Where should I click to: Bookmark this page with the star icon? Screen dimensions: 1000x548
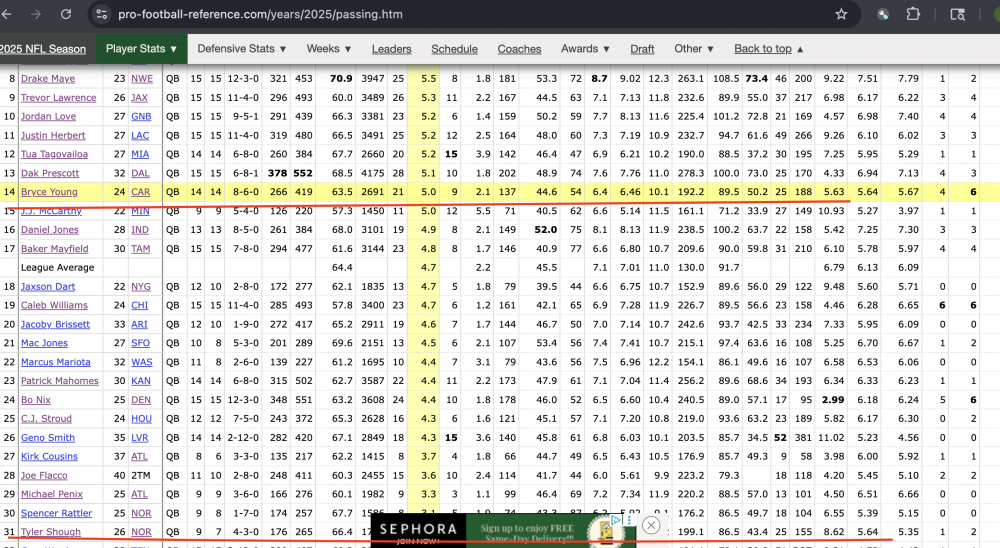tap(841, 14)
